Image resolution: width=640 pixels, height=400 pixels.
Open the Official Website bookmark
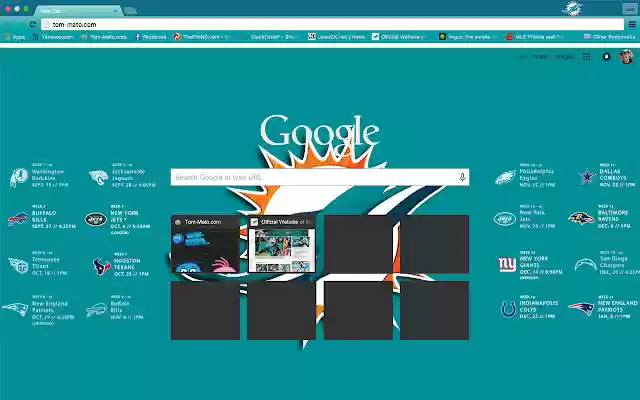point(399,37)
